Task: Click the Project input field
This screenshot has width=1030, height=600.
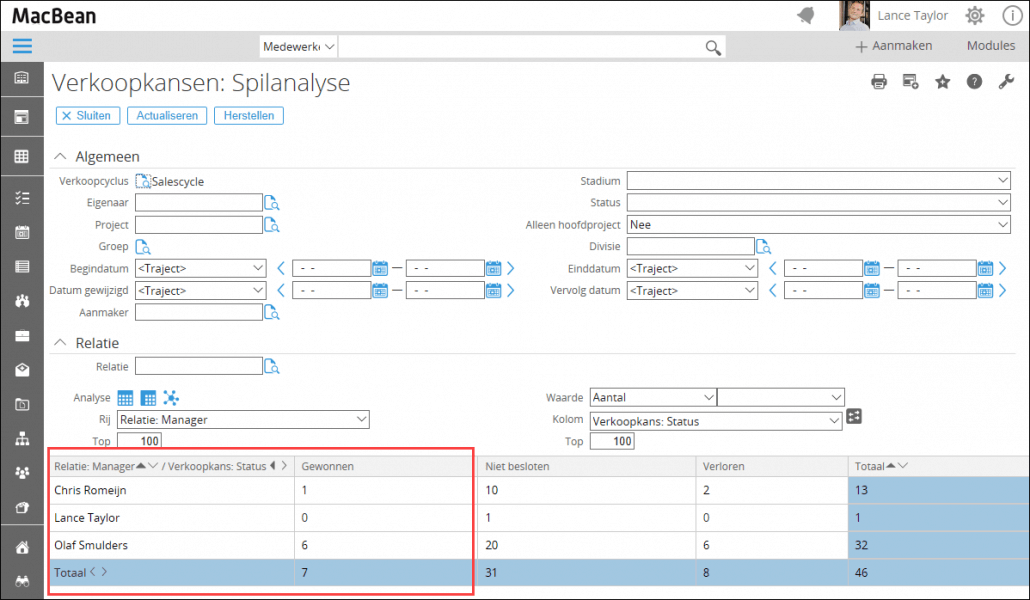Action: (198, 226)
